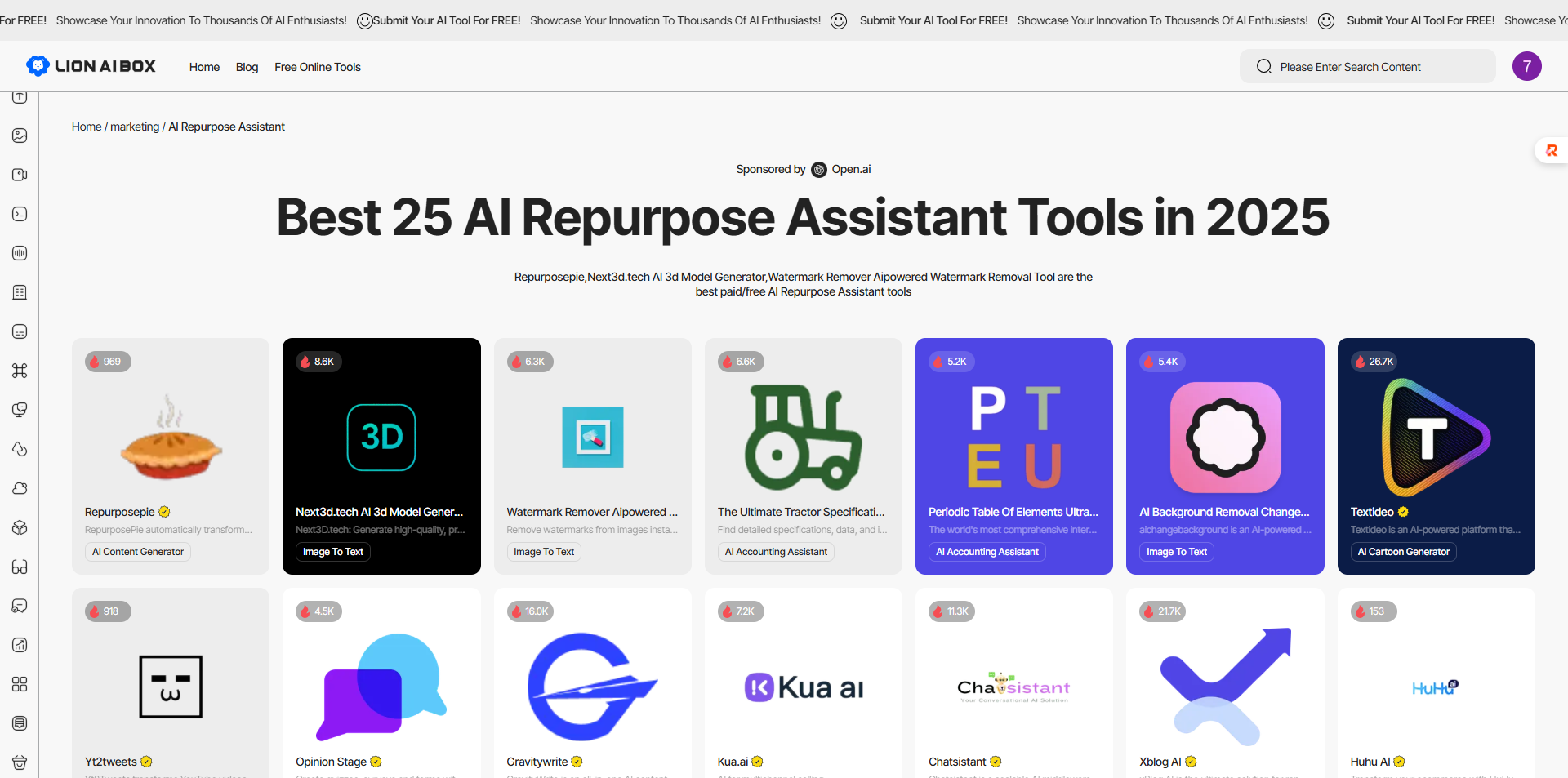The height and width of the screenshot is (778, 1568).
Task: Open the Opinion Stage chat bubbles thumbnail
Action: [381, 687]
